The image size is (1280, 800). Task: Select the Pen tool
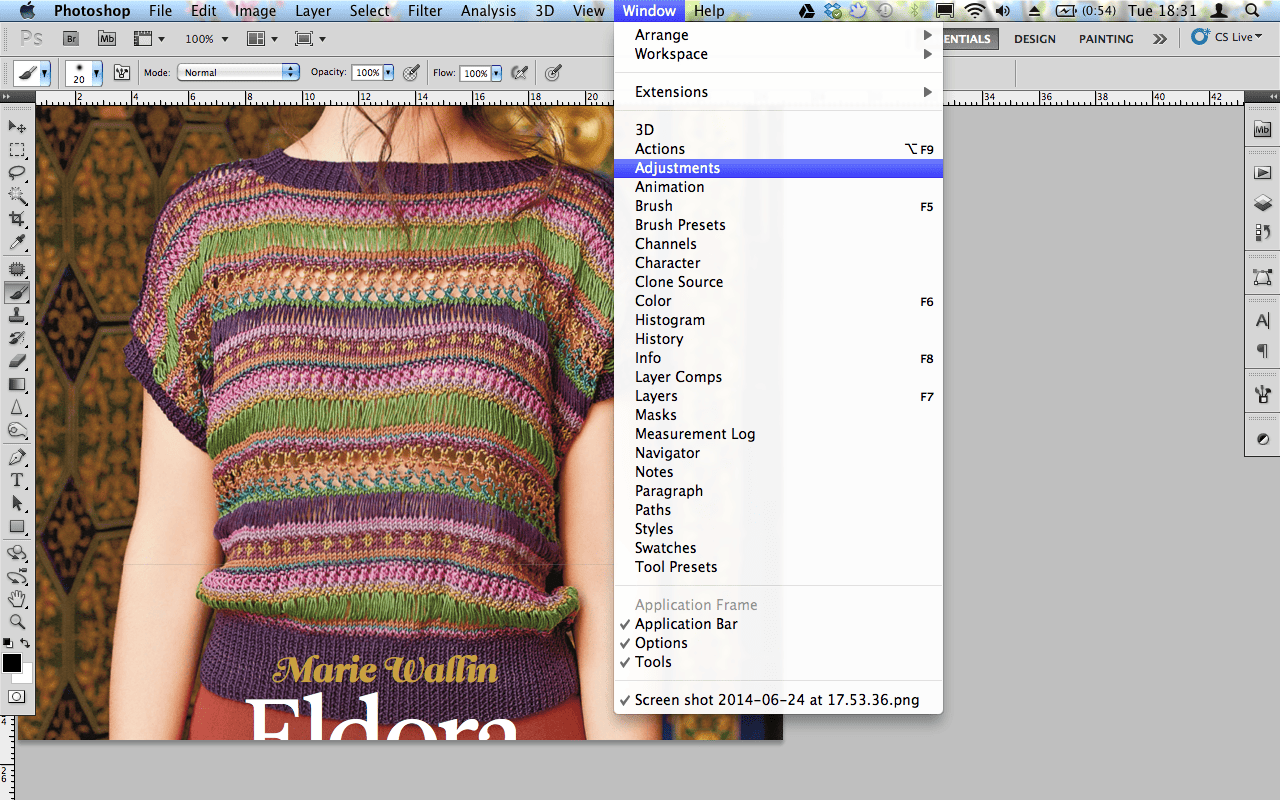[x=17, y=458]
